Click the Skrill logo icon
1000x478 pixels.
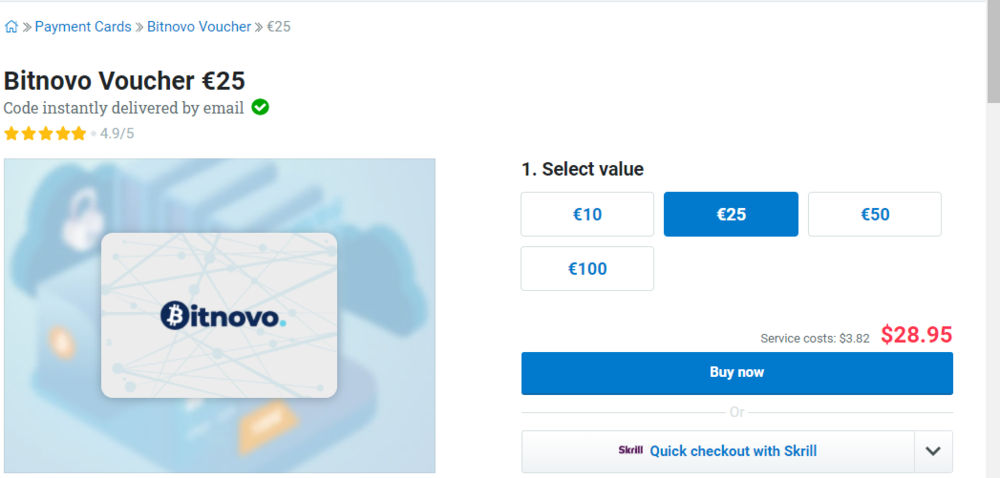pyautogui.click(x=631, y=451)
